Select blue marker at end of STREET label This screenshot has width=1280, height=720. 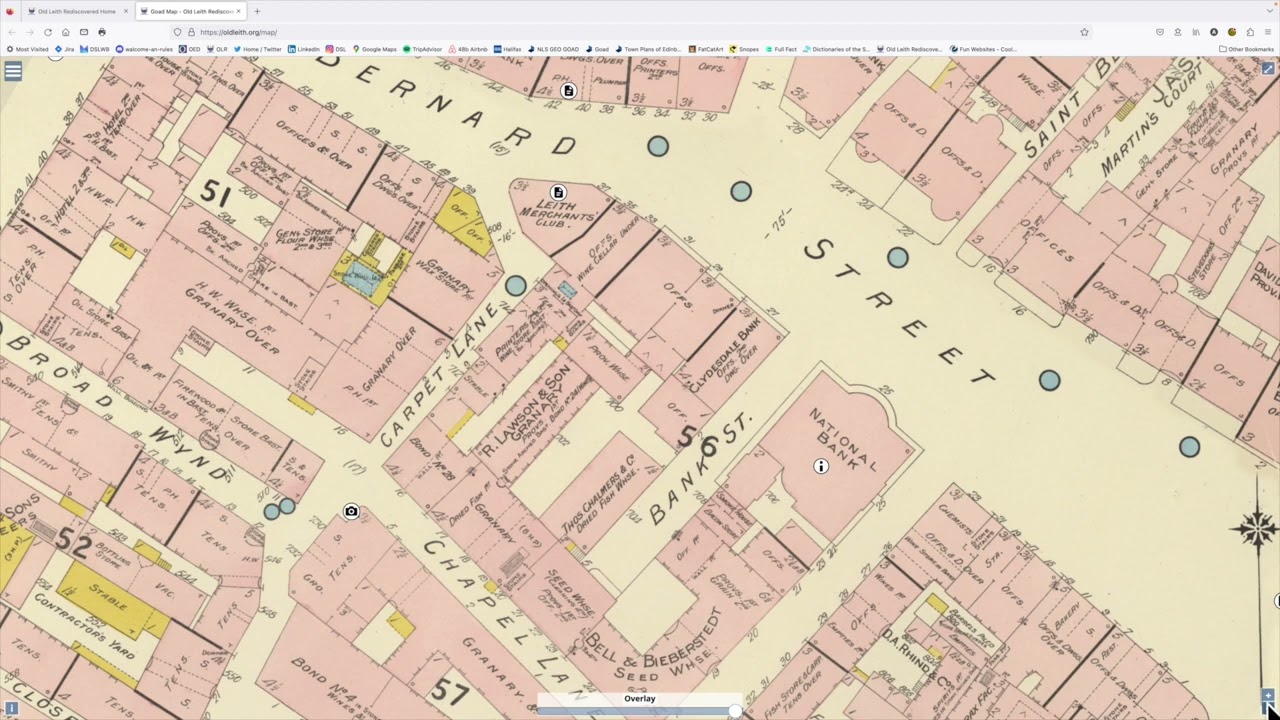coord(1049,380)
